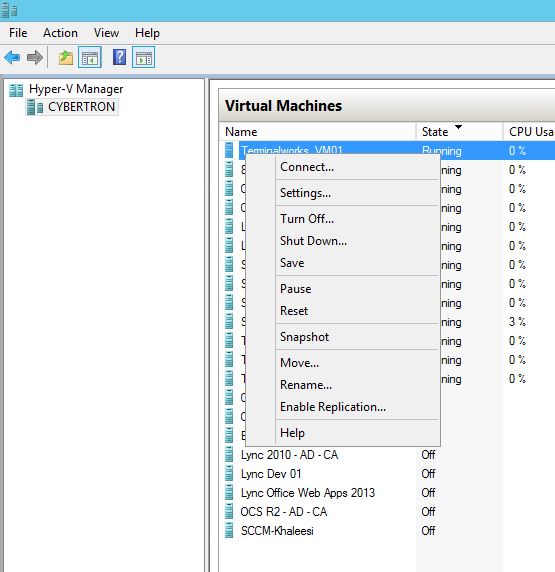
Task: Click the CPU Usage column header
Action: (x=529, y=132)
